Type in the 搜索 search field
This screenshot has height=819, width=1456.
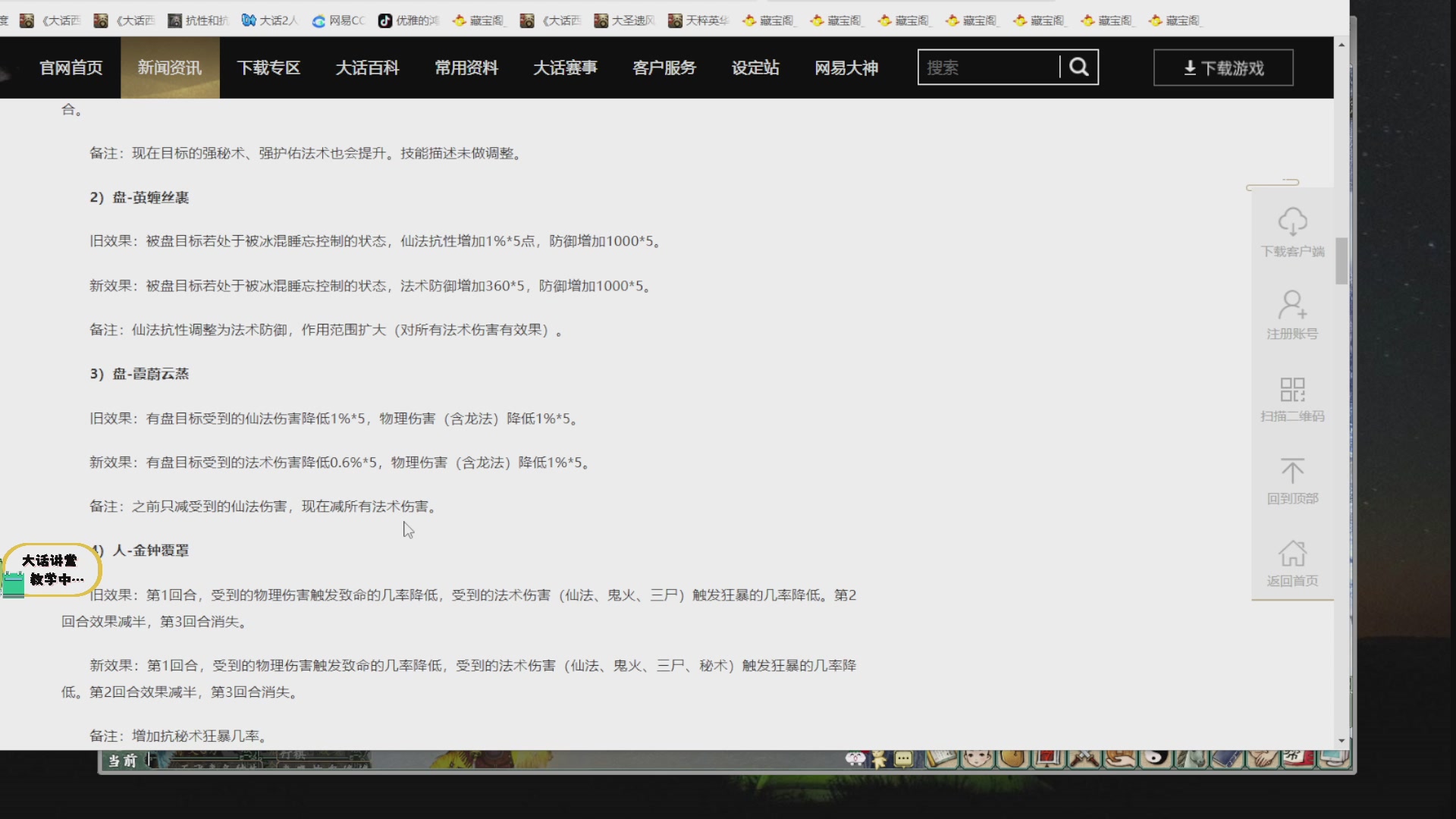pyautogui.click(x=986, y=67)
